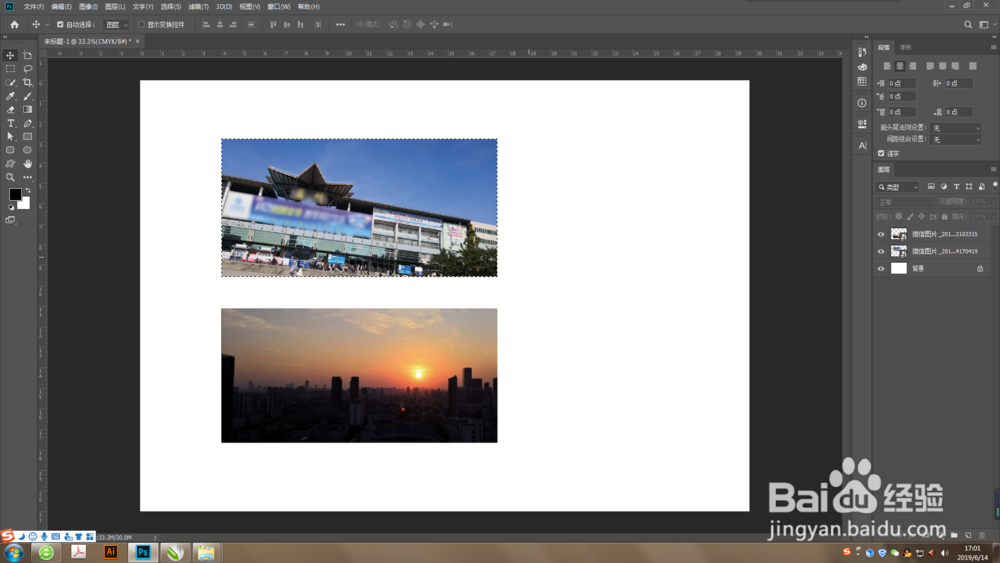Click align left edges button

click(x=206, y=25)
